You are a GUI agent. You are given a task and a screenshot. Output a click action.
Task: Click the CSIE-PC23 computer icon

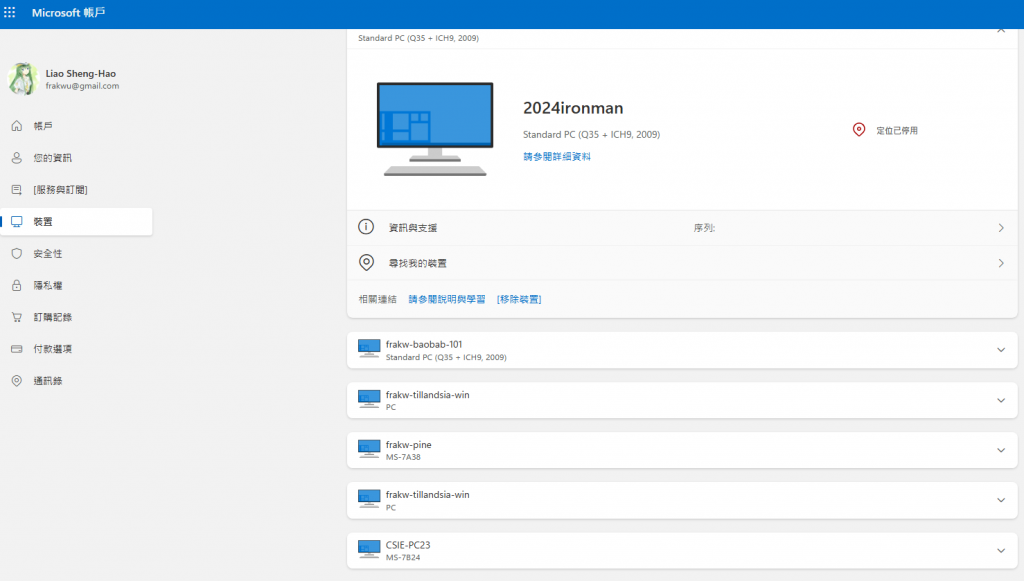point(369,549)
